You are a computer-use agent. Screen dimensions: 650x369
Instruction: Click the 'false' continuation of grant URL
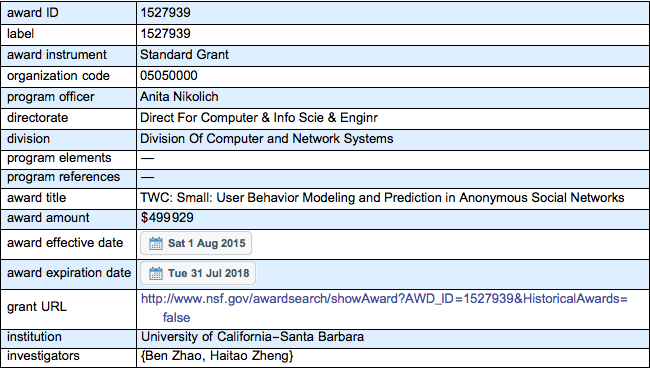point(176,318)
